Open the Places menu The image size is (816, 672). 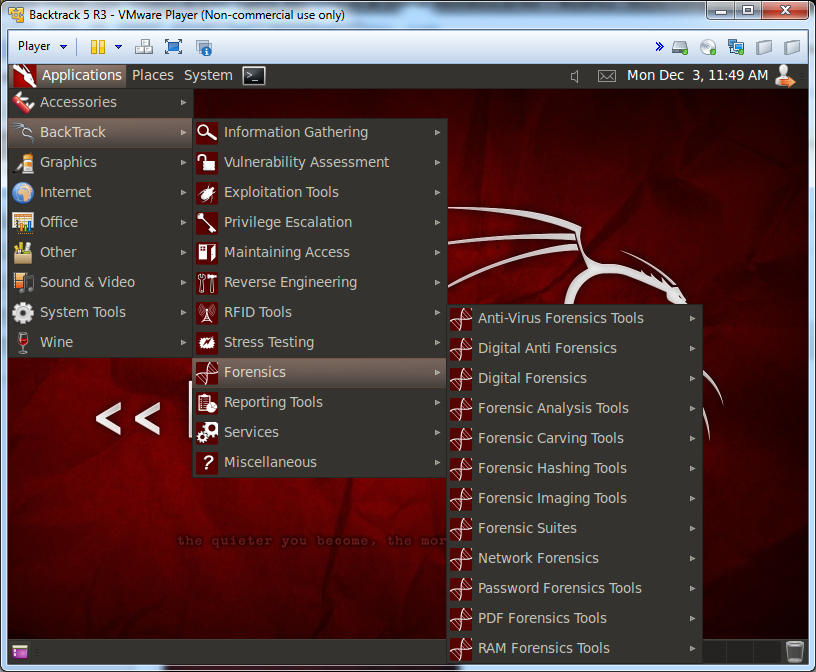pyautogui.click(x=153, y=75)
